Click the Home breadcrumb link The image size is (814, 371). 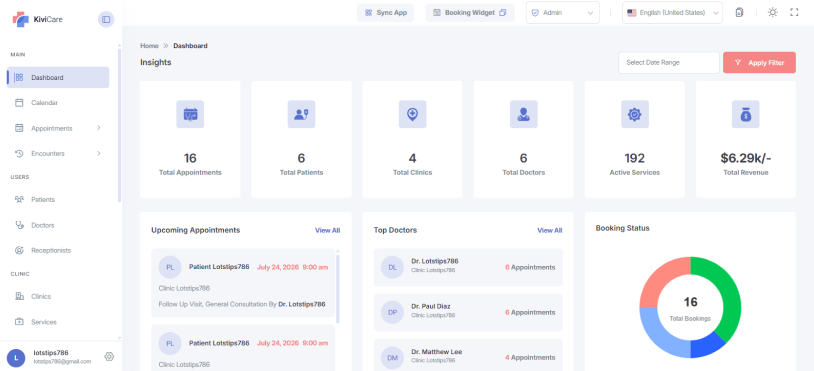point(149,46)
